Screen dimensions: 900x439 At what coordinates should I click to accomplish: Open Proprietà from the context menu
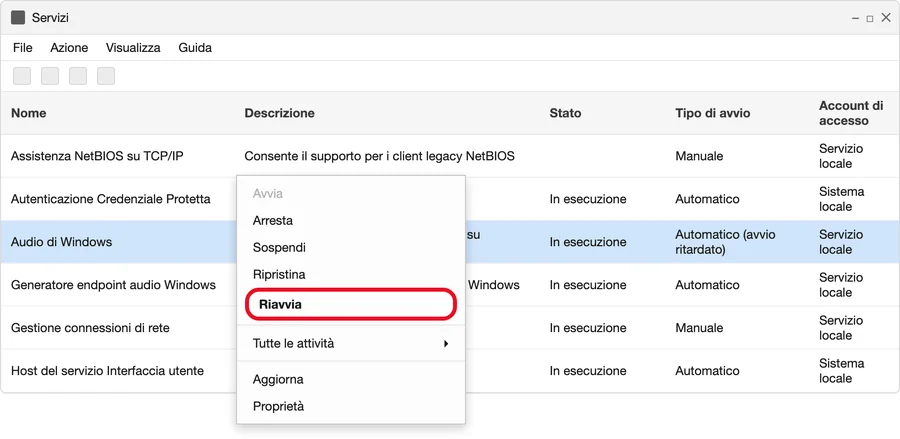point(351,406)
